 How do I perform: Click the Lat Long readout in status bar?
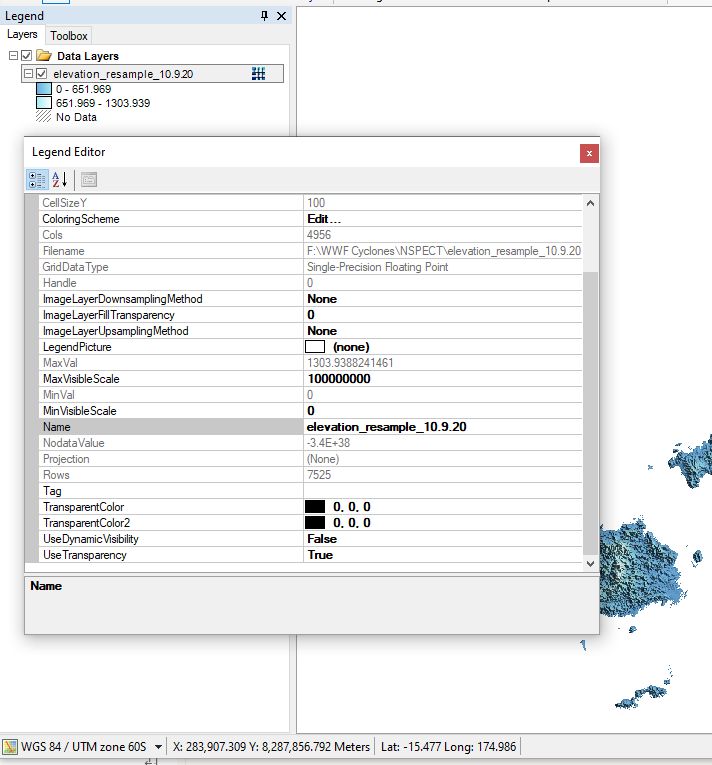[448, 746]
